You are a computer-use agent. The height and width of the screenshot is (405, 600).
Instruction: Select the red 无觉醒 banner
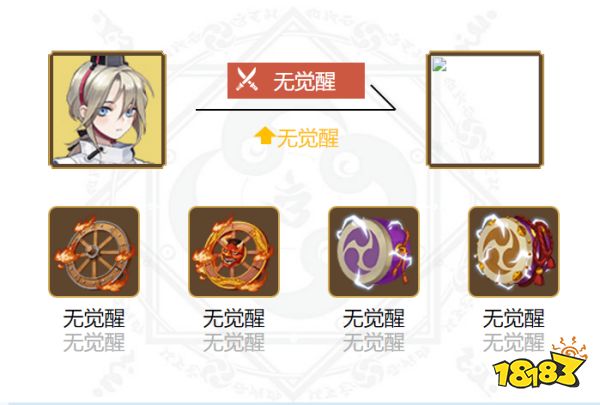click(296, 81)
